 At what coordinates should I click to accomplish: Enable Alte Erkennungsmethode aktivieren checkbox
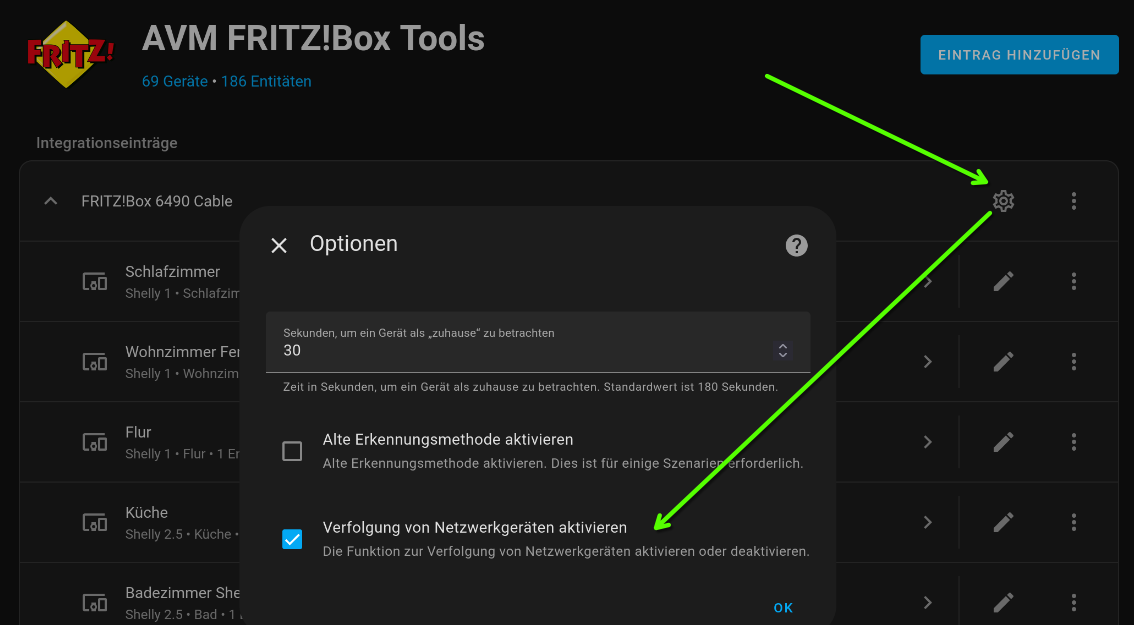(292, 451)
